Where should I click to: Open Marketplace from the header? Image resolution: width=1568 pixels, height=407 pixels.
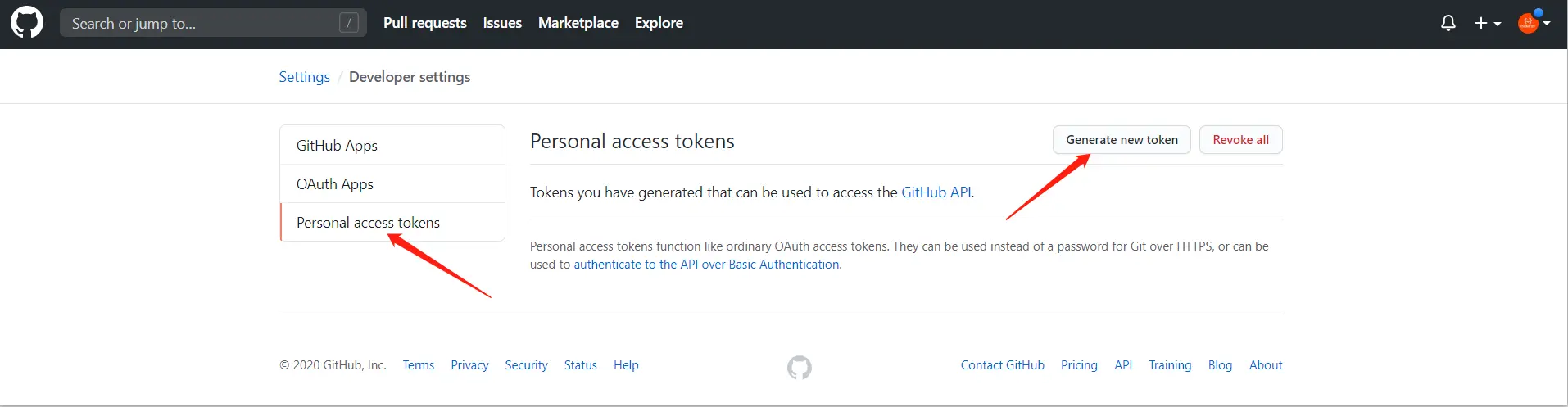(578, 23)
